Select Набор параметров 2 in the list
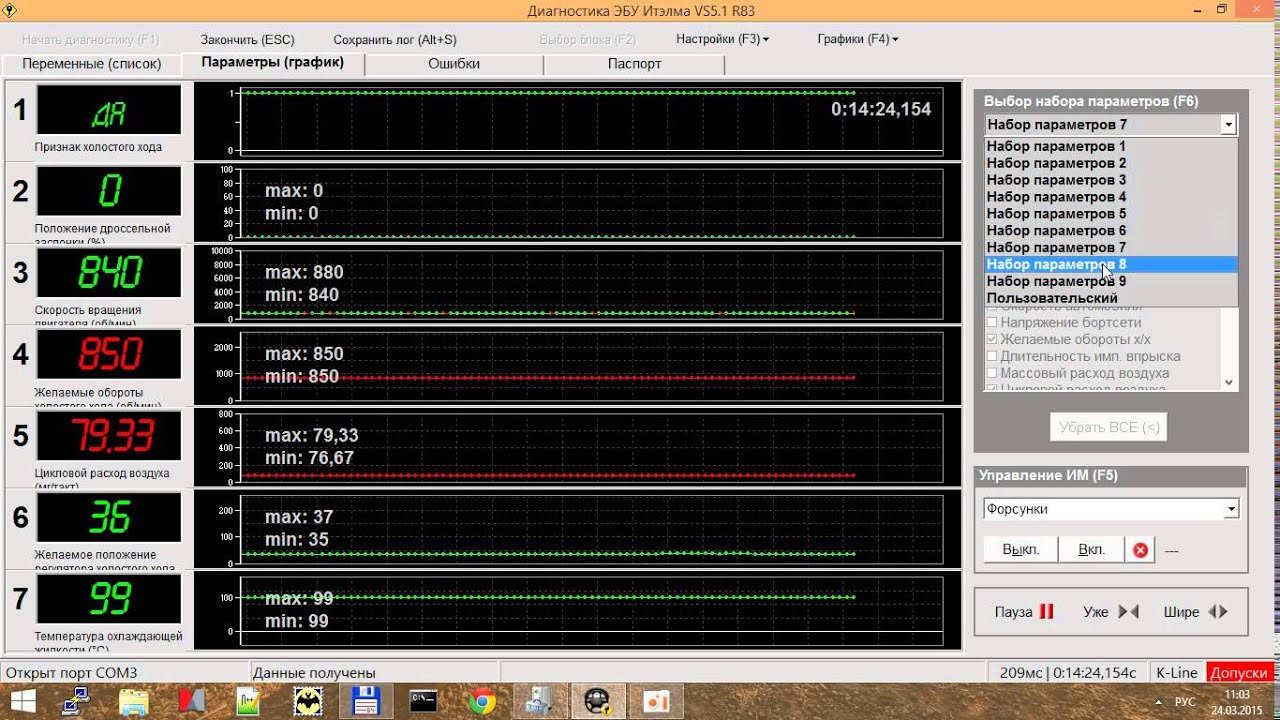Screen dimensions: 1280x720 [x=1111, y=163]
